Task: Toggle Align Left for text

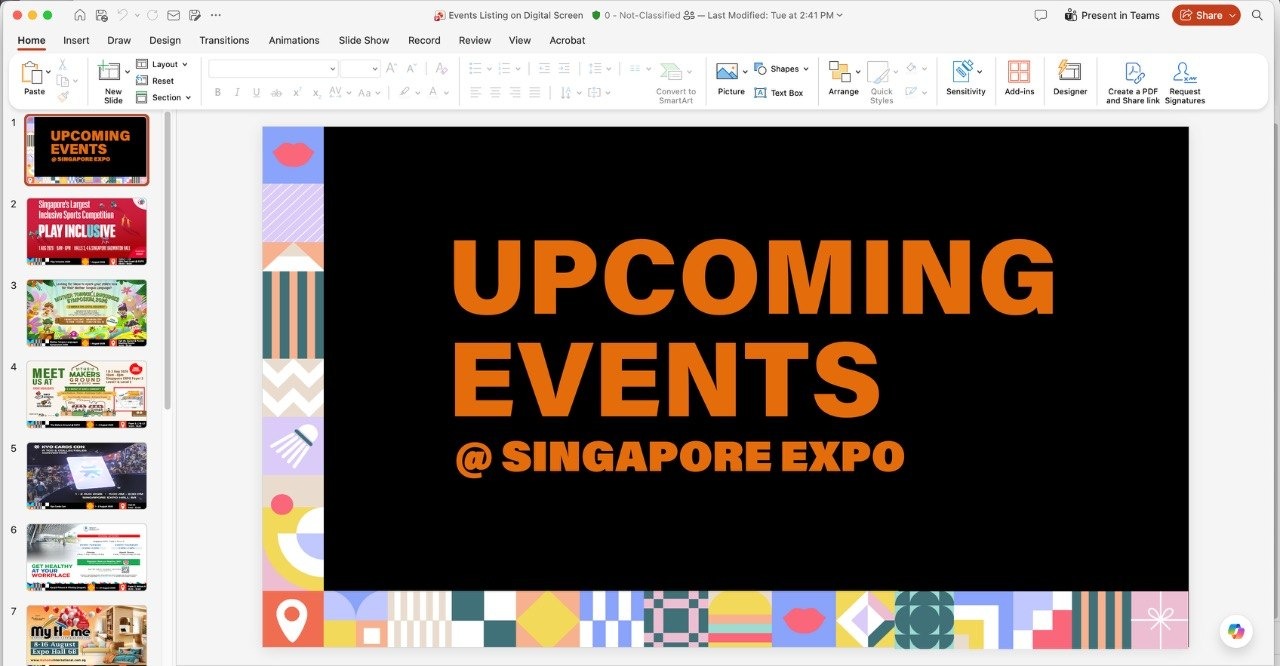Action: tap(476, 93)
